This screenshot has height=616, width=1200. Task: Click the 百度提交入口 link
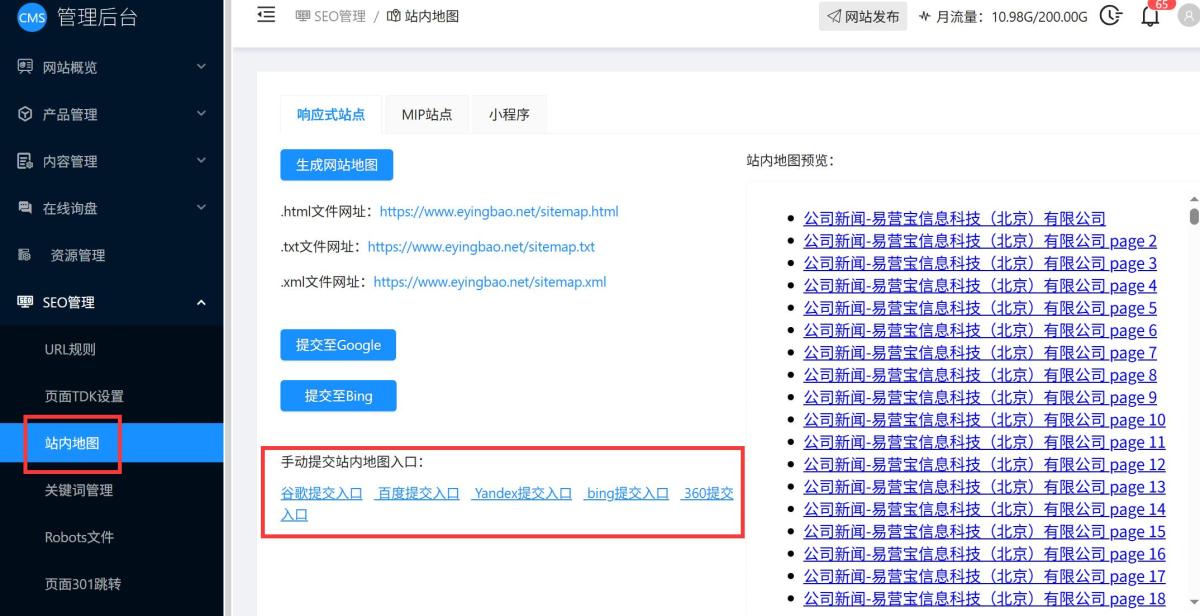click(x=418, y=493)
